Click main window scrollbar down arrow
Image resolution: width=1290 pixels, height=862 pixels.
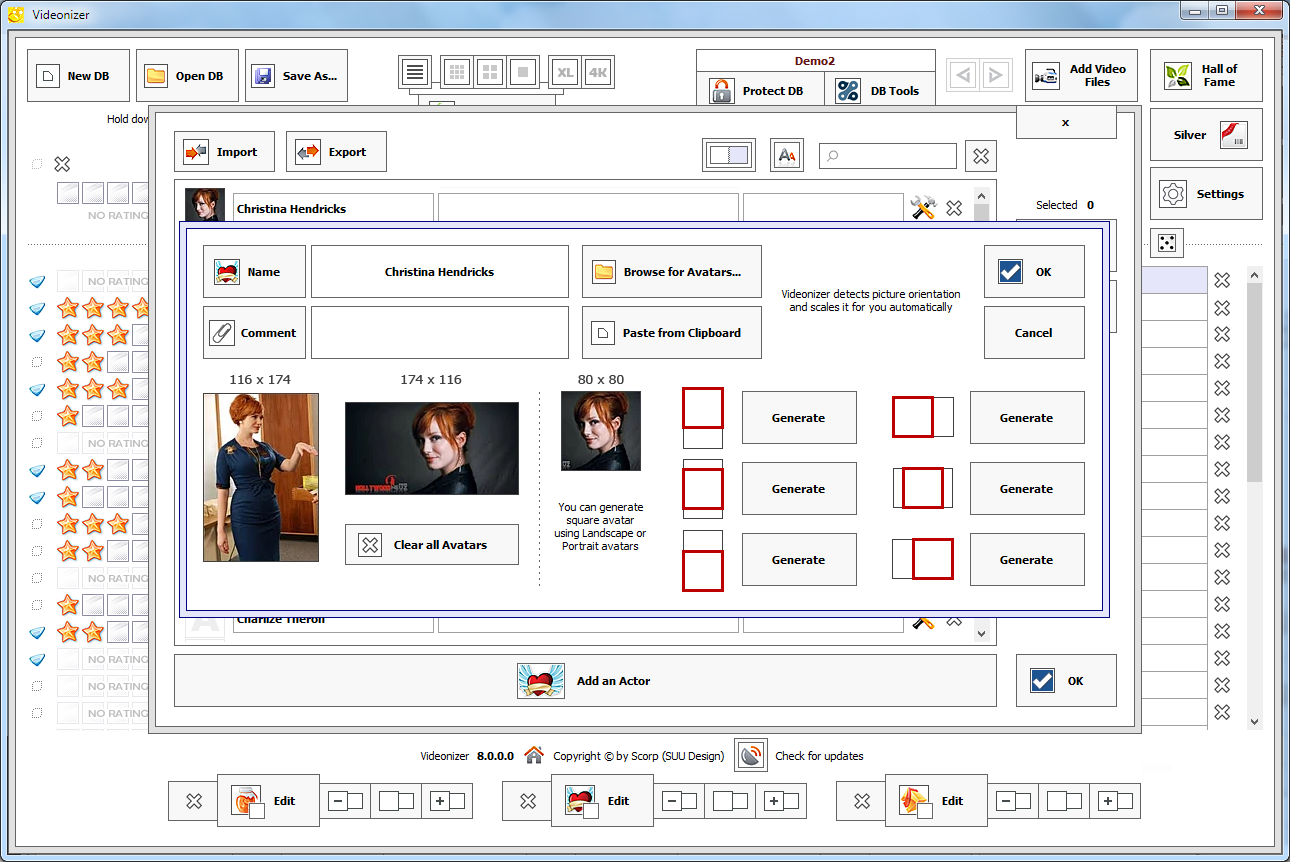point(1255,721)
